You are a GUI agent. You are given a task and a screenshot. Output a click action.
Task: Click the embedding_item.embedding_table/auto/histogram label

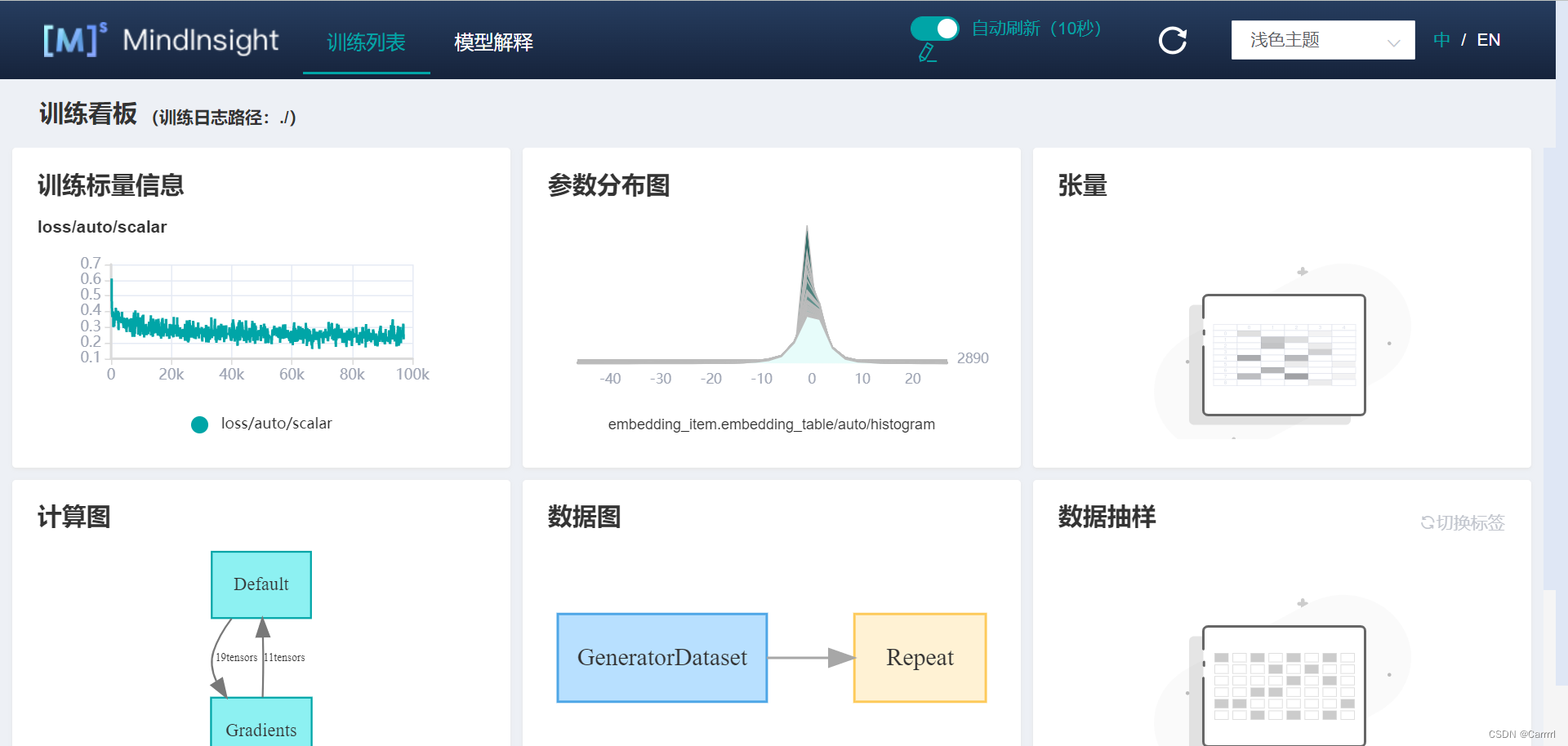(x=772, y=424)
